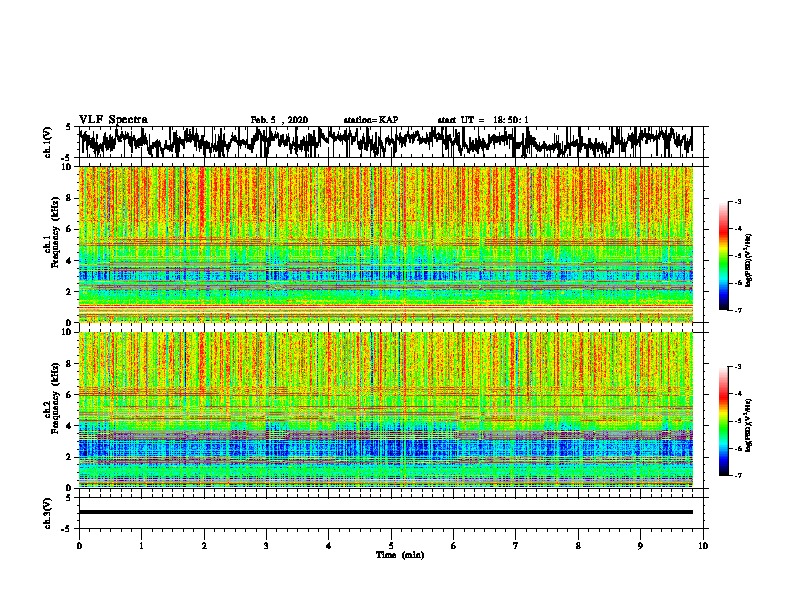Click the ch.2 spectrogram color scale bar
This screenshot has width=792, height=612.
pos(723,421)
